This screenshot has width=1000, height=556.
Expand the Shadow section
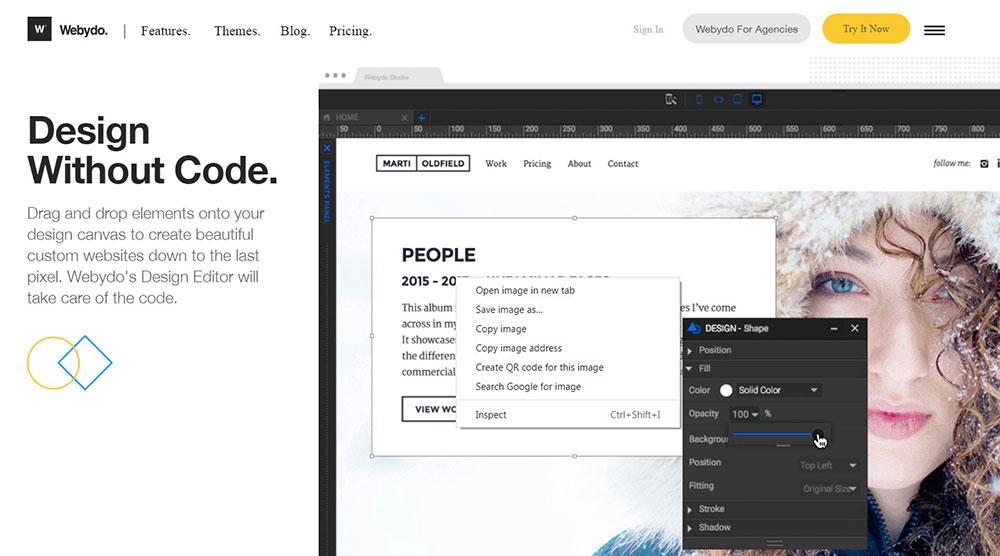click(x=774, y=527)
